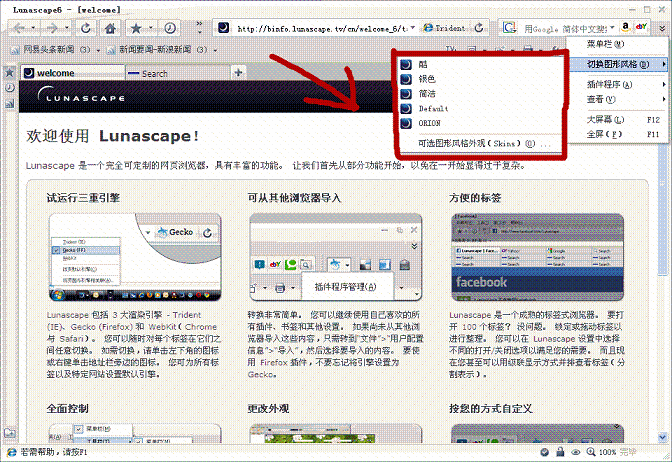Toggle 全屏(F) full screen mode

click(618, 134)
